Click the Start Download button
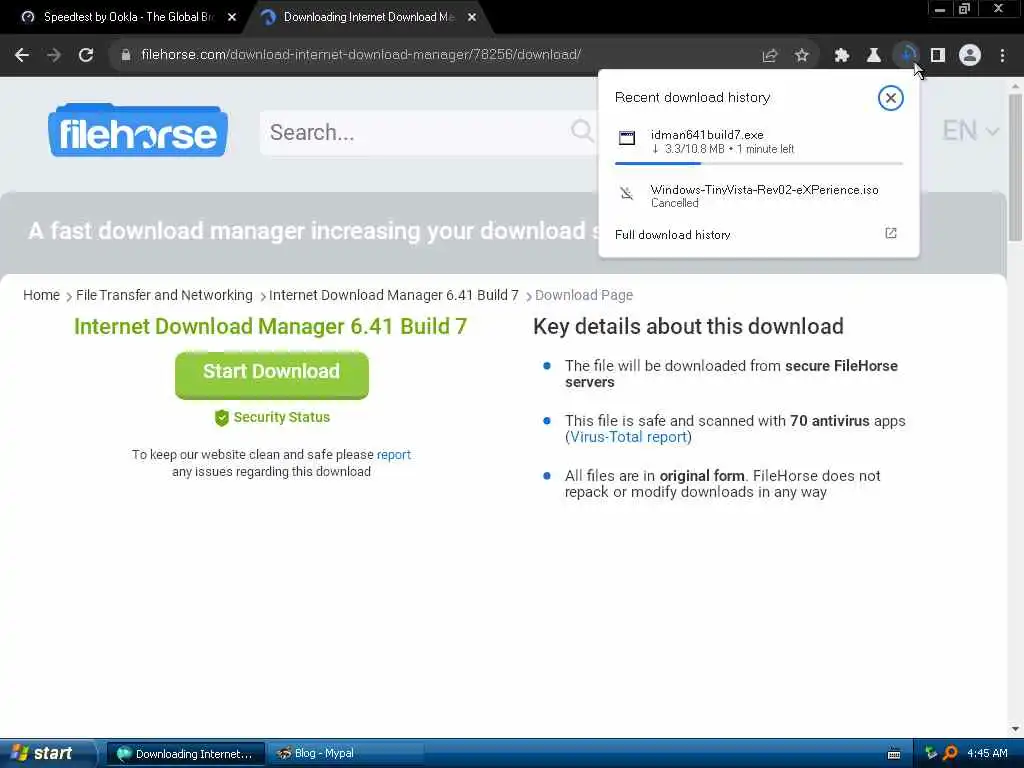Viewport: 1024px width, 768px height. (x=272, y=375)
